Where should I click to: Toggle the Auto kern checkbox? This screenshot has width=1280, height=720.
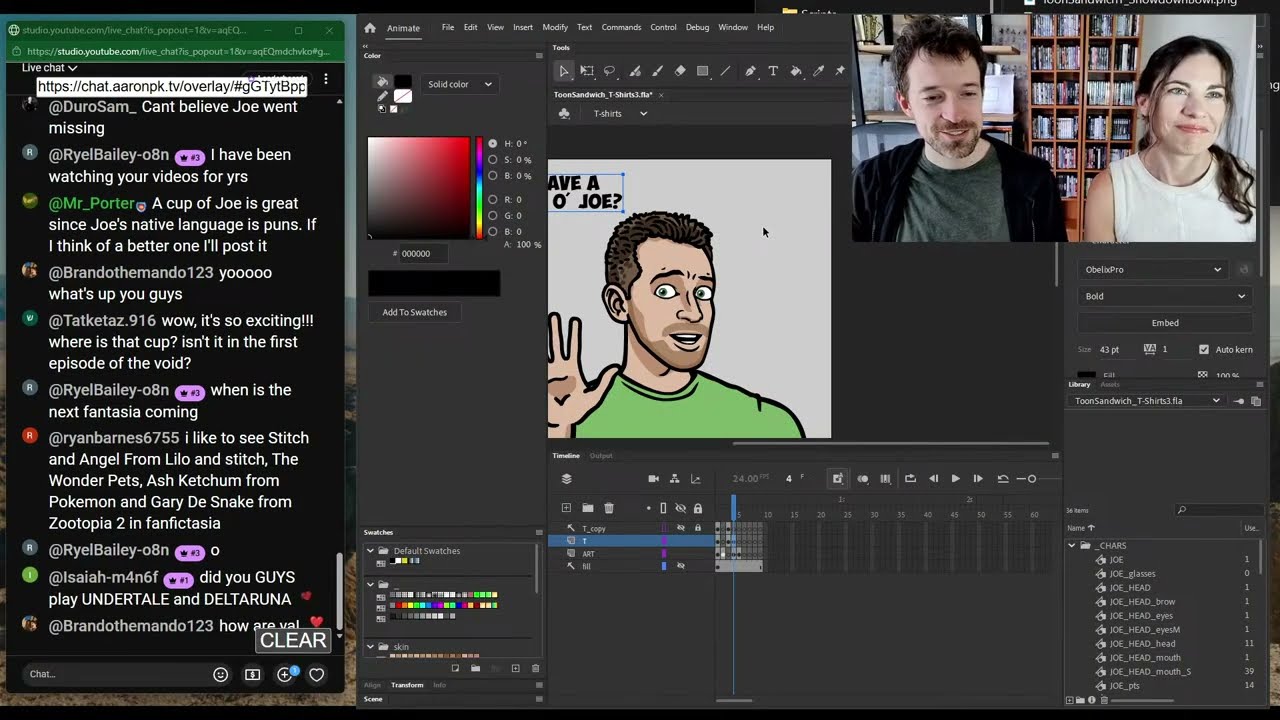1204,349
